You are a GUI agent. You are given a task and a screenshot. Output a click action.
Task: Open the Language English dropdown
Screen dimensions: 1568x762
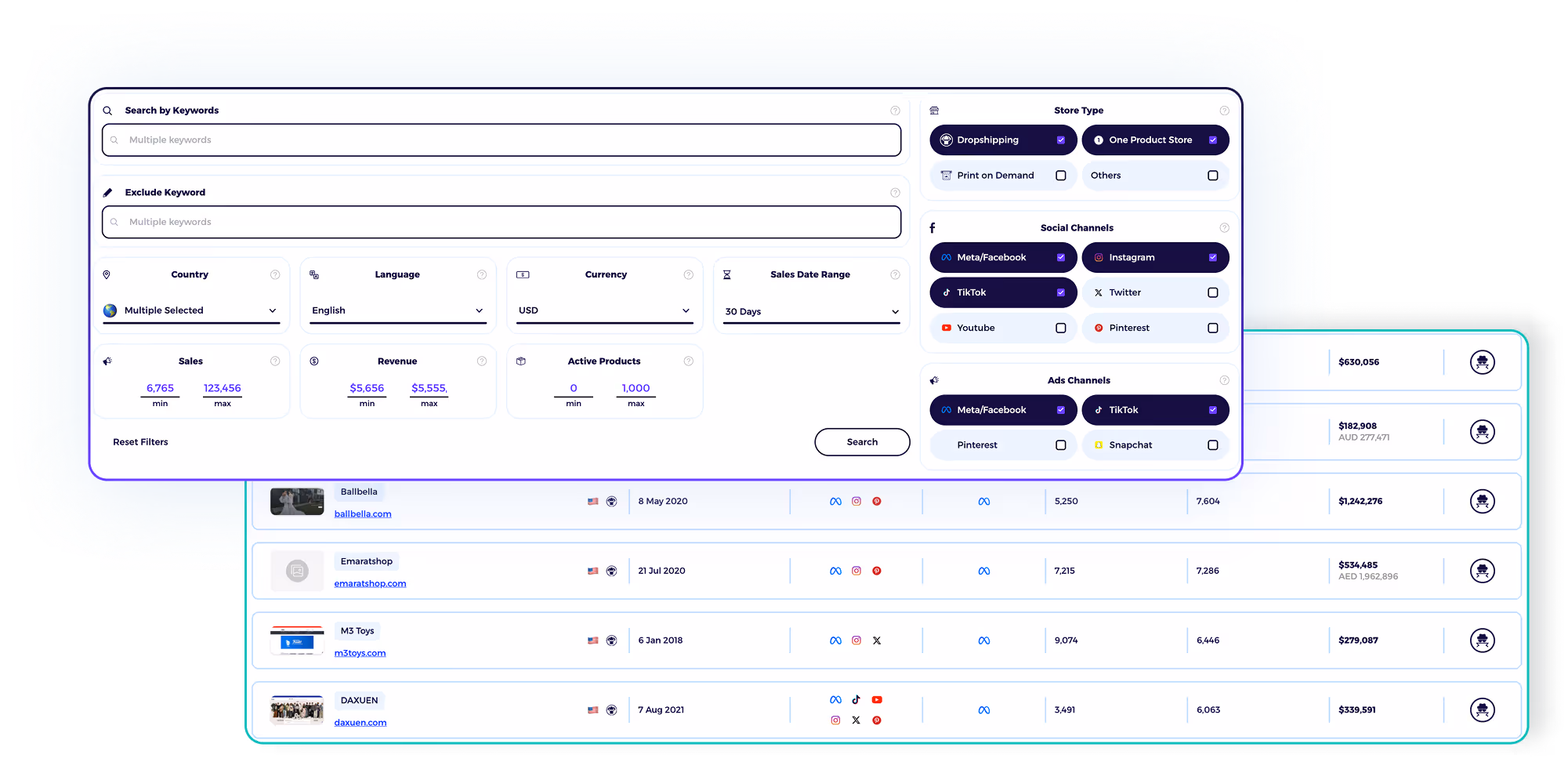click(x=397, y=310)
